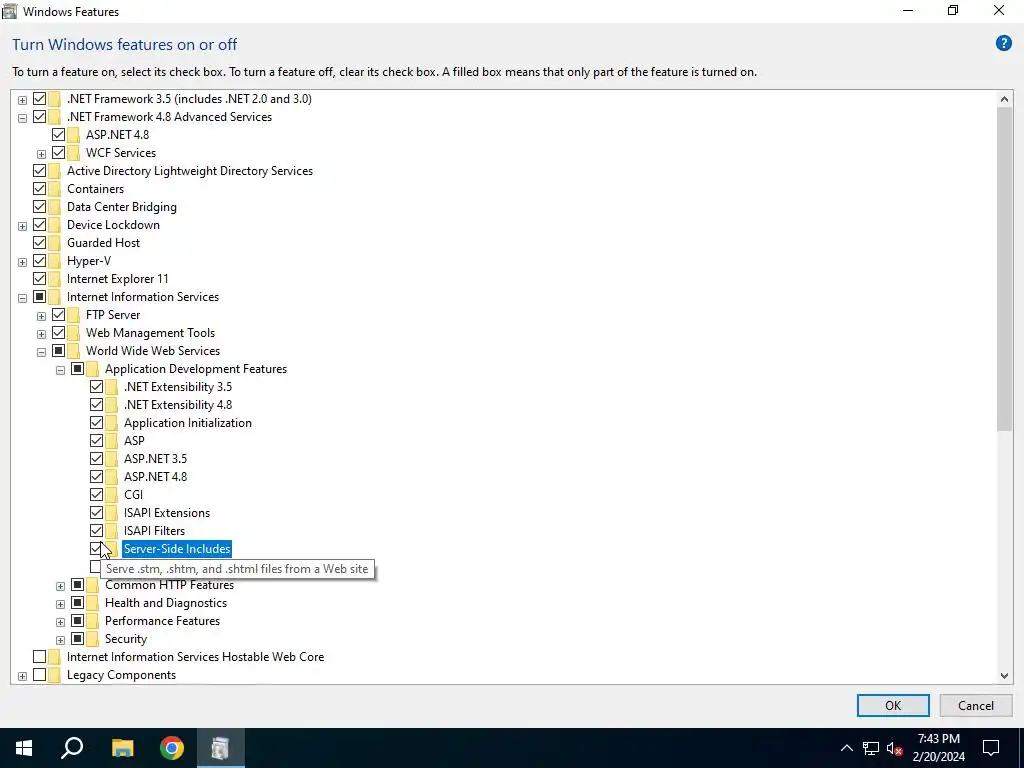Click the Security folder icon

coord(93,639)
